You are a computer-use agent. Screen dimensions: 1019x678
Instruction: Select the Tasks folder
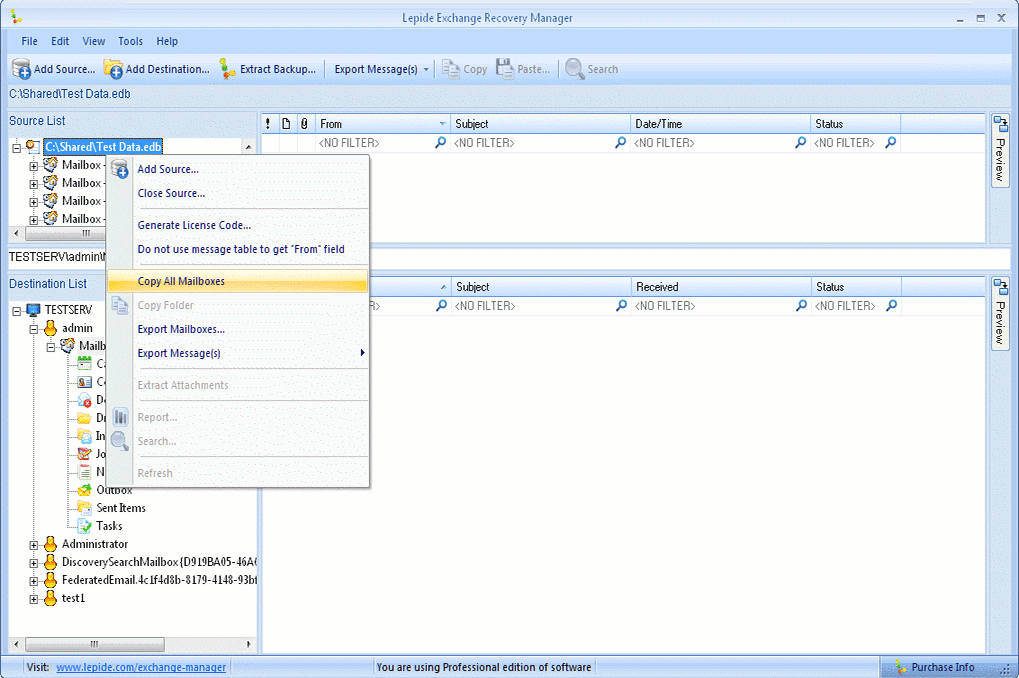[109, 526]
